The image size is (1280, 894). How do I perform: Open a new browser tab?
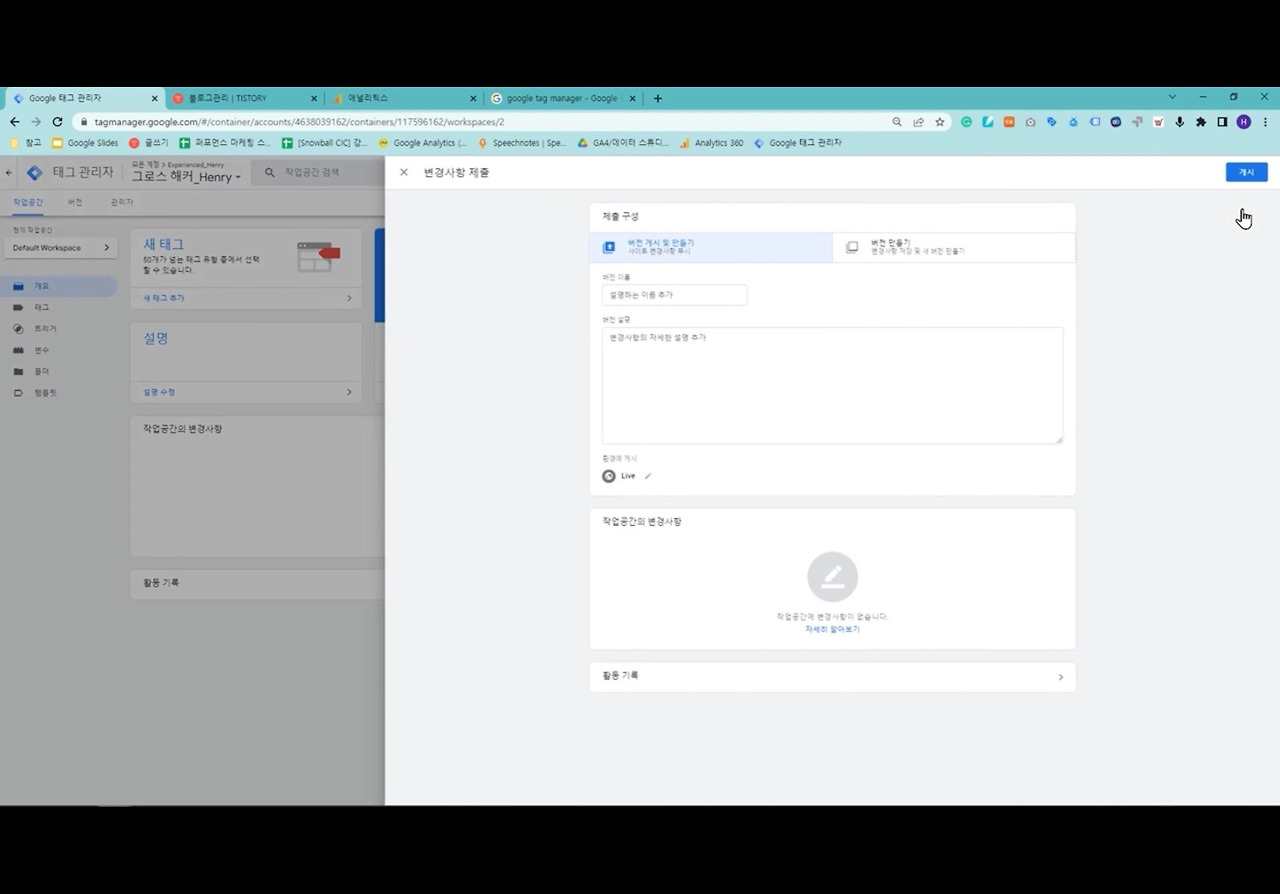[658, 99]
